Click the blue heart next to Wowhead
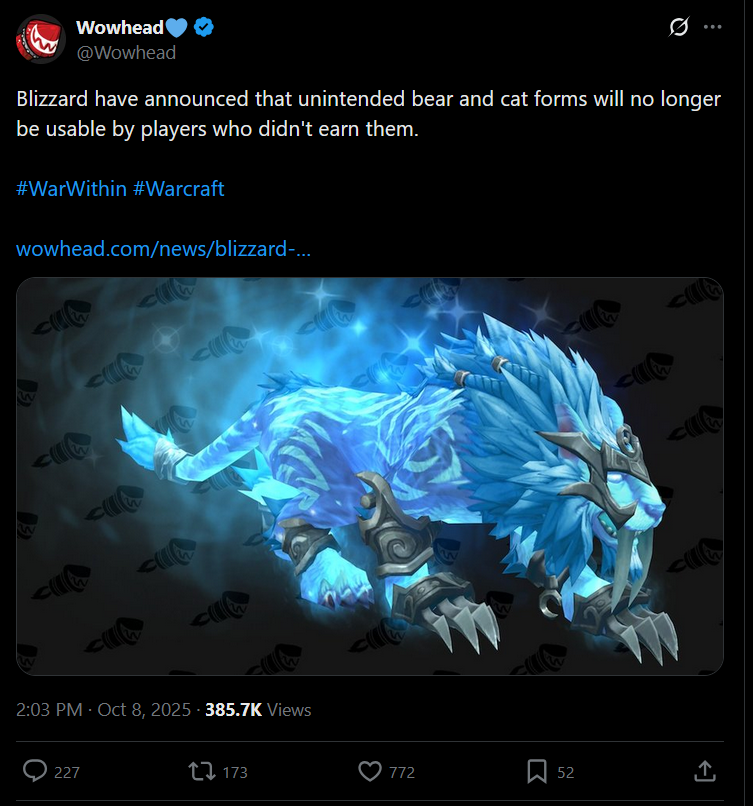 pos(176,27)
